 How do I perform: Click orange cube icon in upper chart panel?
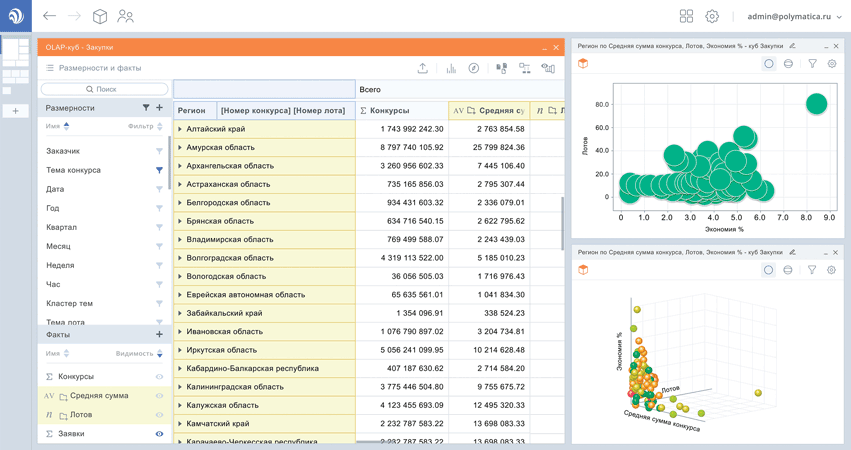pyautogui.click(x=583, y=64)
